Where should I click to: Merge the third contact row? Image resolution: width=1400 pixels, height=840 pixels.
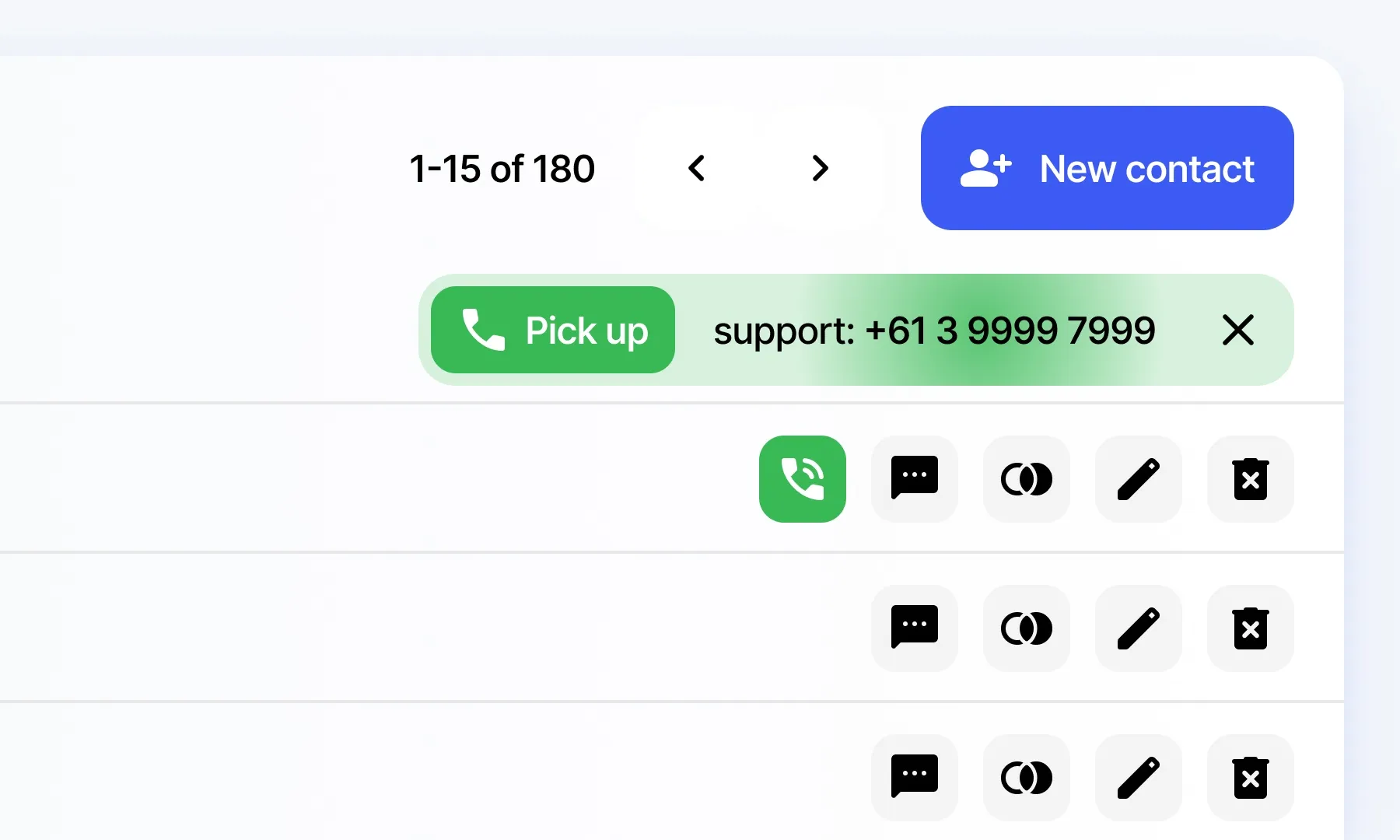1027,778
